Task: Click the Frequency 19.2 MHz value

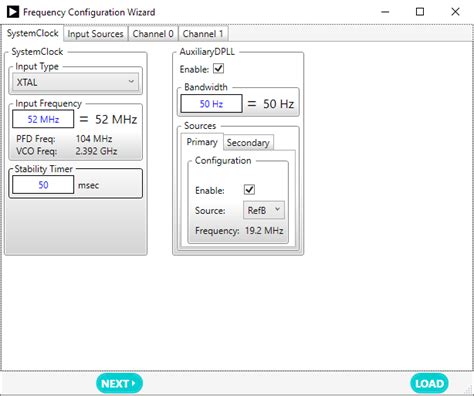Action: (x=264, y=231)
